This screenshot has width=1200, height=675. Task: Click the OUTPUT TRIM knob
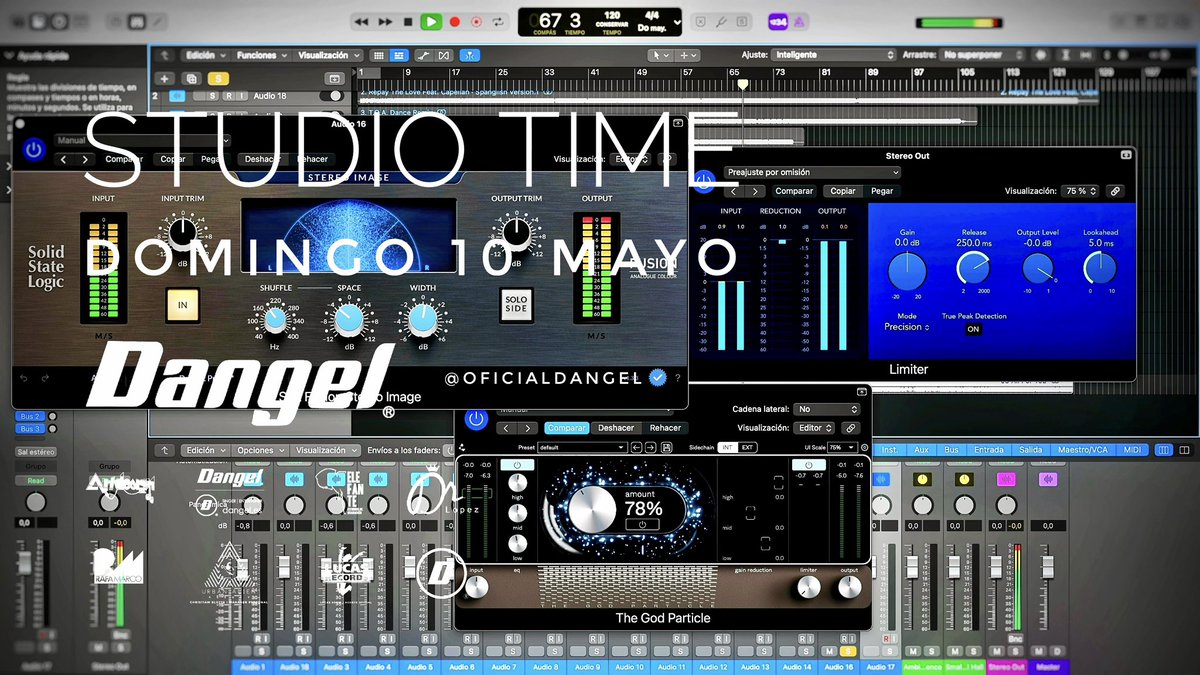(516, 233)
